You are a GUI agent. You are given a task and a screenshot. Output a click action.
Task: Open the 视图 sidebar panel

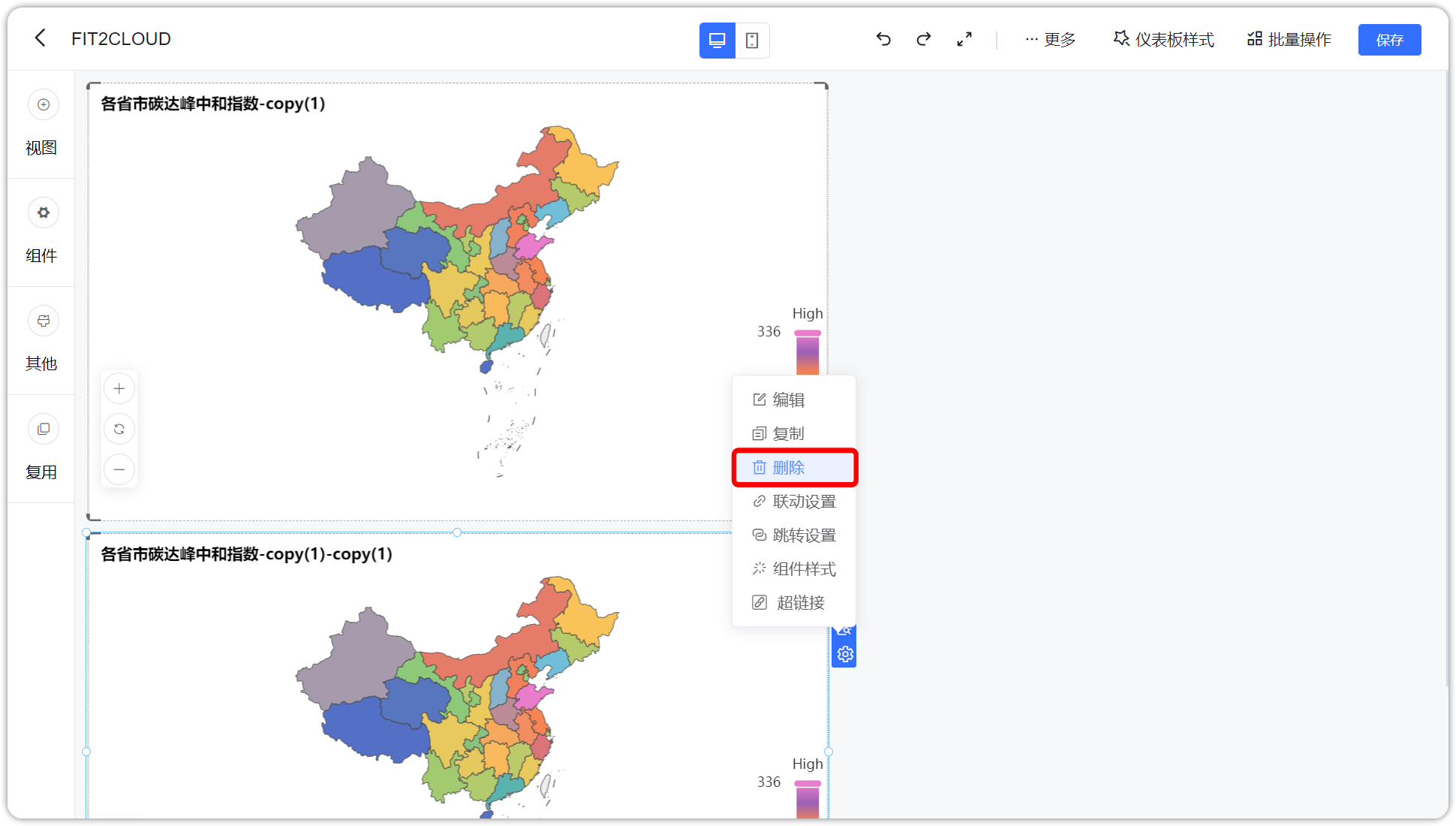(x=41, y=124)
